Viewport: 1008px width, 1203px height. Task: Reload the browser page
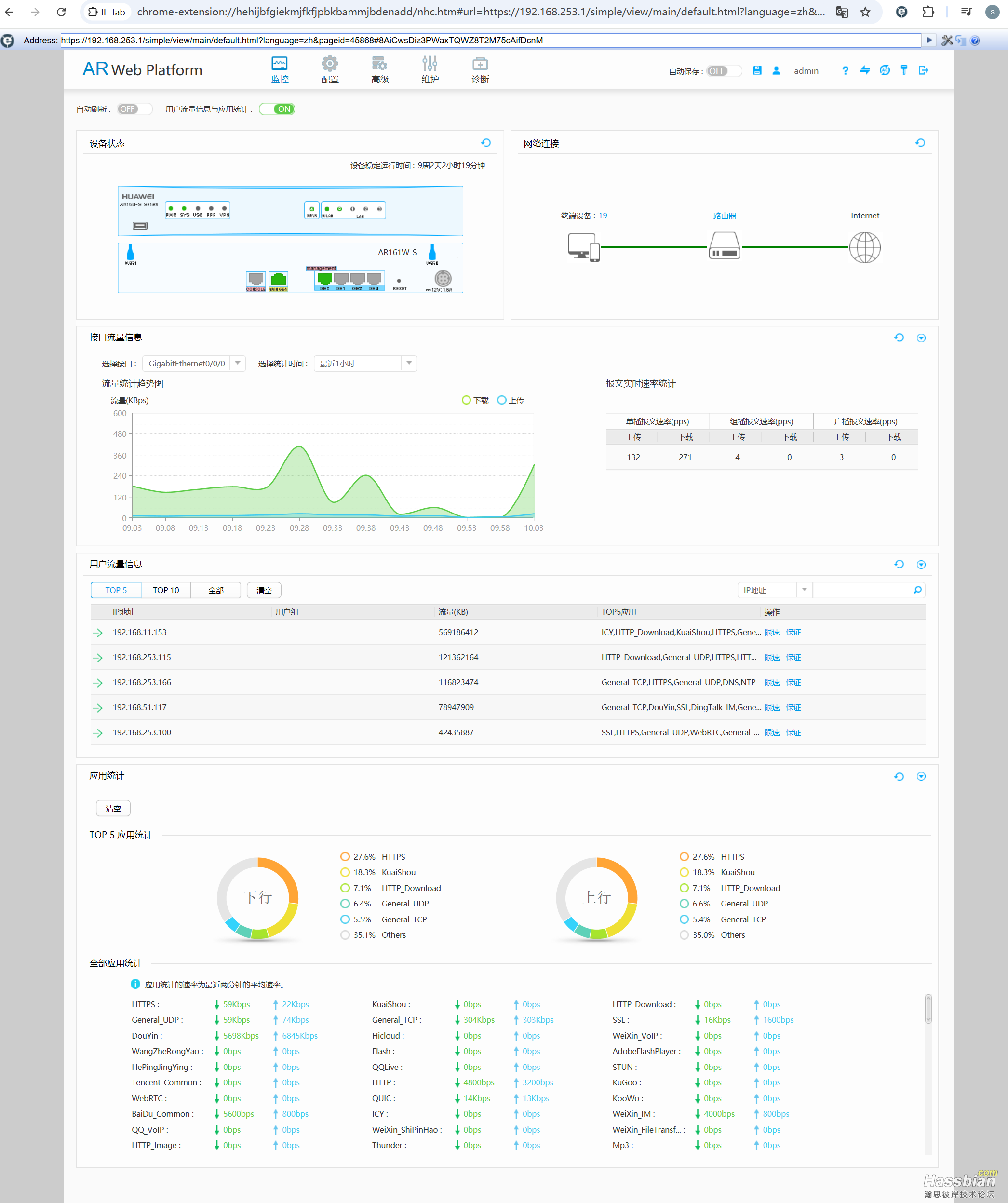tap(61, 12)
